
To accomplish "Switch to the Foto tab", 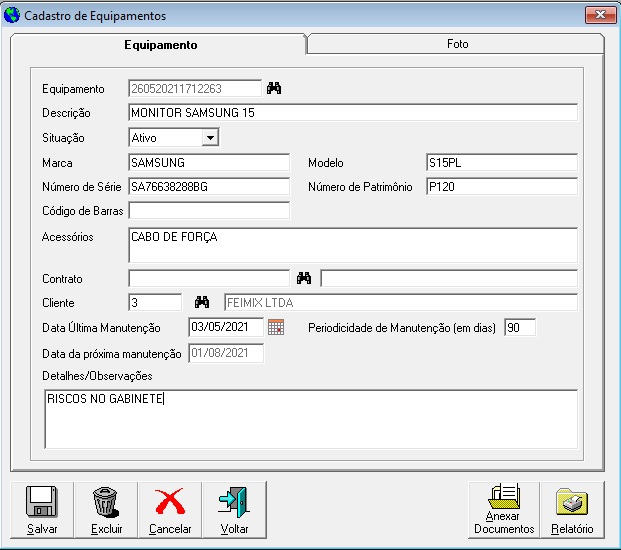I will coord(457,44).
